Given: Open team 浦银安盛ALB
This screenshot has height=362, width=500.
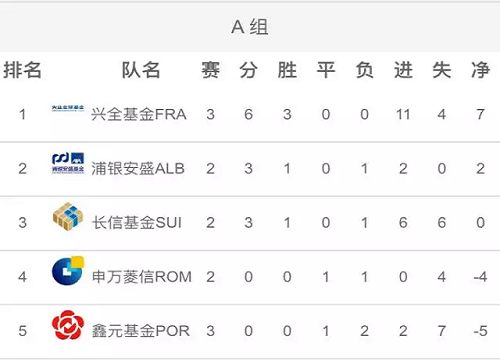Looking at the screenshot, I should pyautogui.click(x=138, y=168).
